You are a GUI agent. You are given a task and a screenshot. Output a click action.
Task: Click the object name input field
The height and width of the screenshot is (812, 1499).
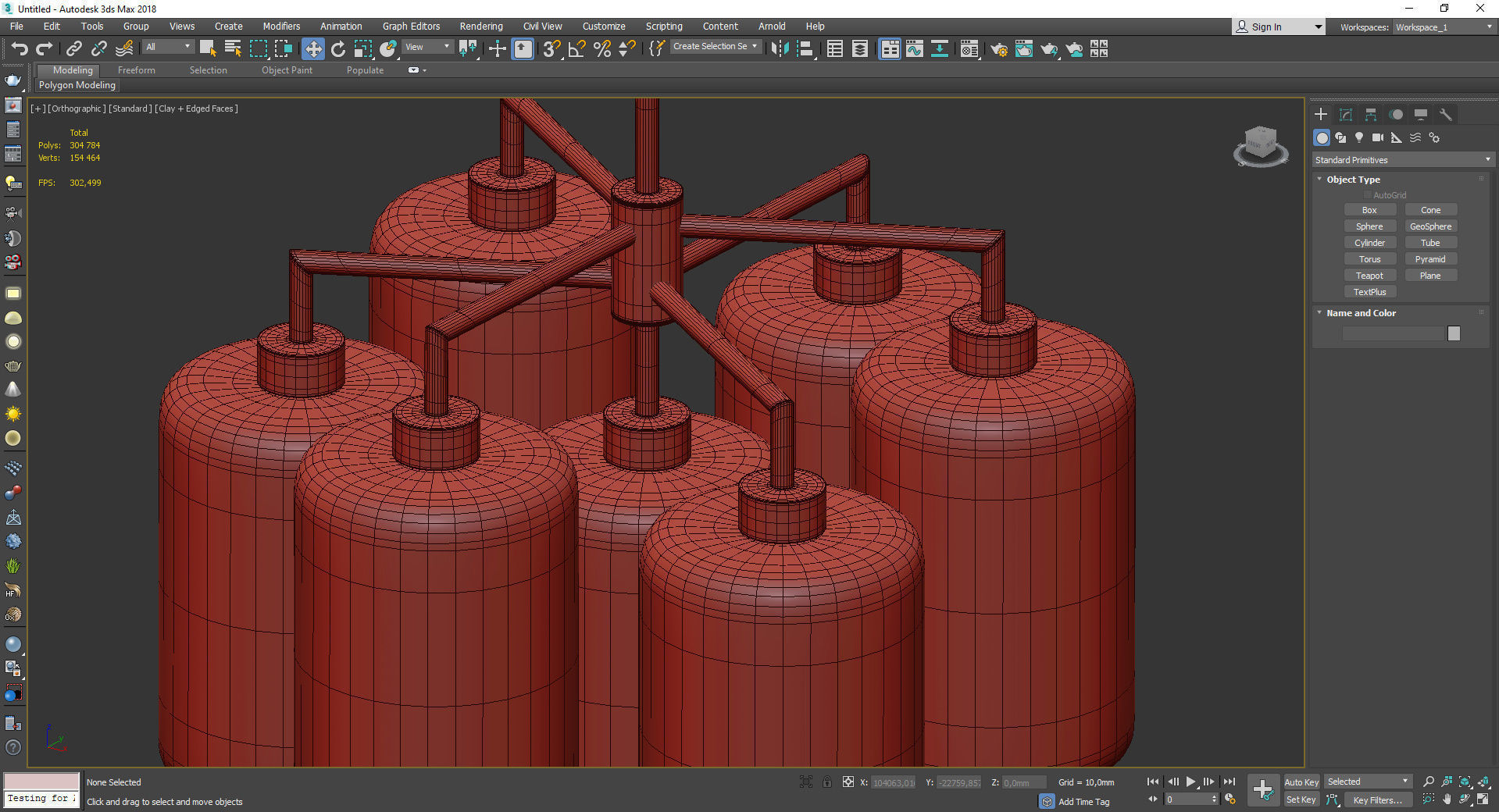coord(1394,333)
